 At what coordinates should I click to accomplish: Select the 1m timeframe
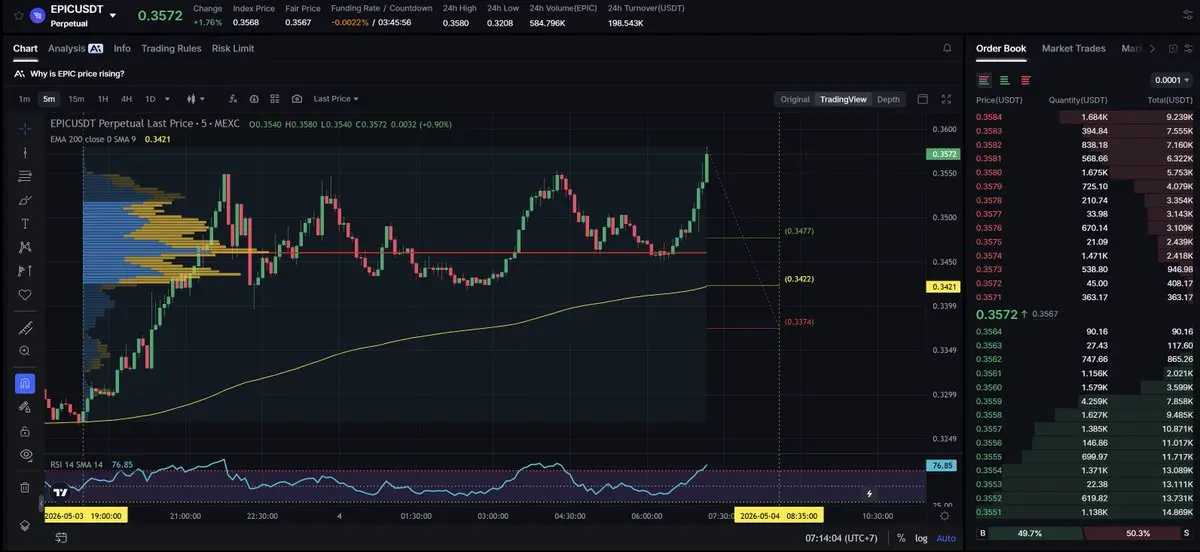24,99
